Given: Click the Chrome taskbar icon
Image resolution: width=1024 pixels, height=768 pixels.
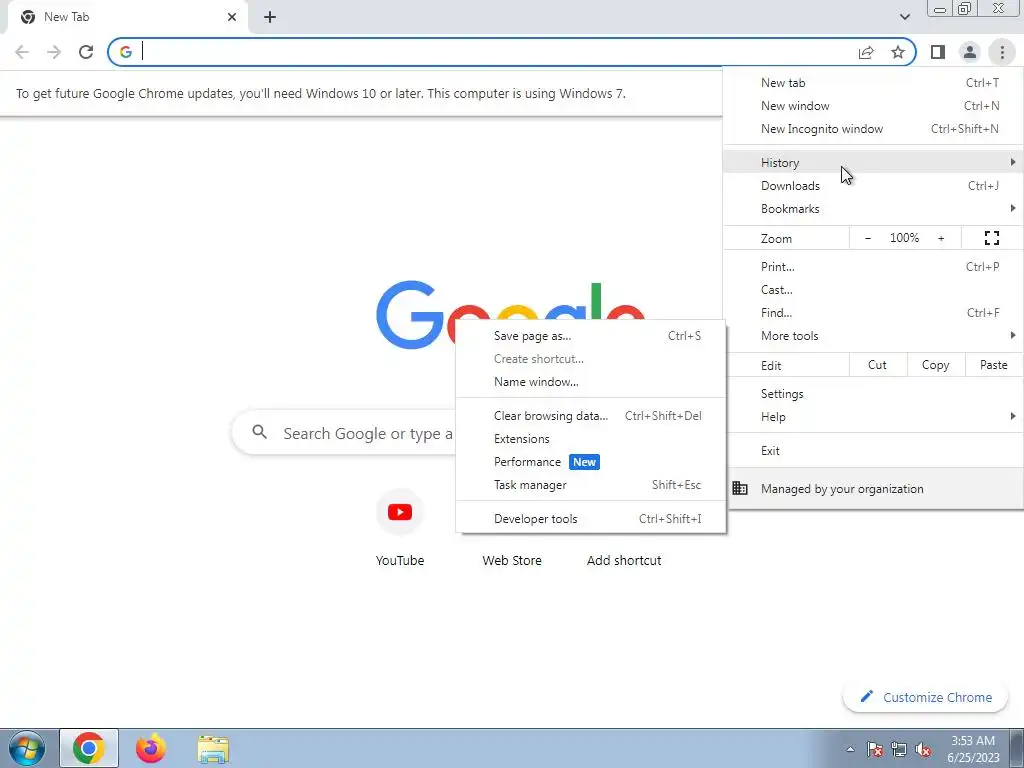Looking at the screenshot, I should tap(89, 748).
